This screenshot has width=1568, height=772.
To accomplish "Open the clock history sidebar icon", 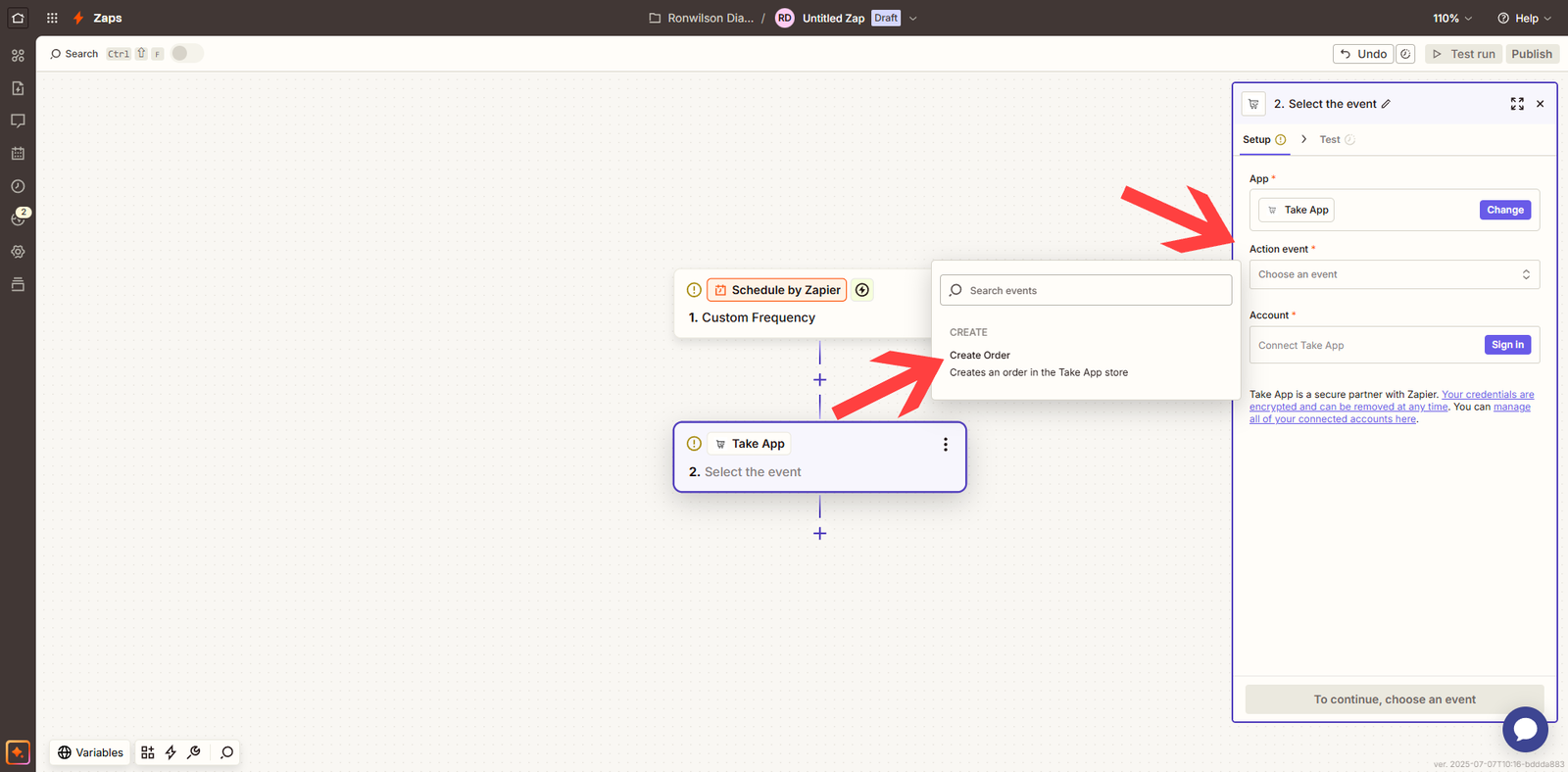I will (18, 186).
